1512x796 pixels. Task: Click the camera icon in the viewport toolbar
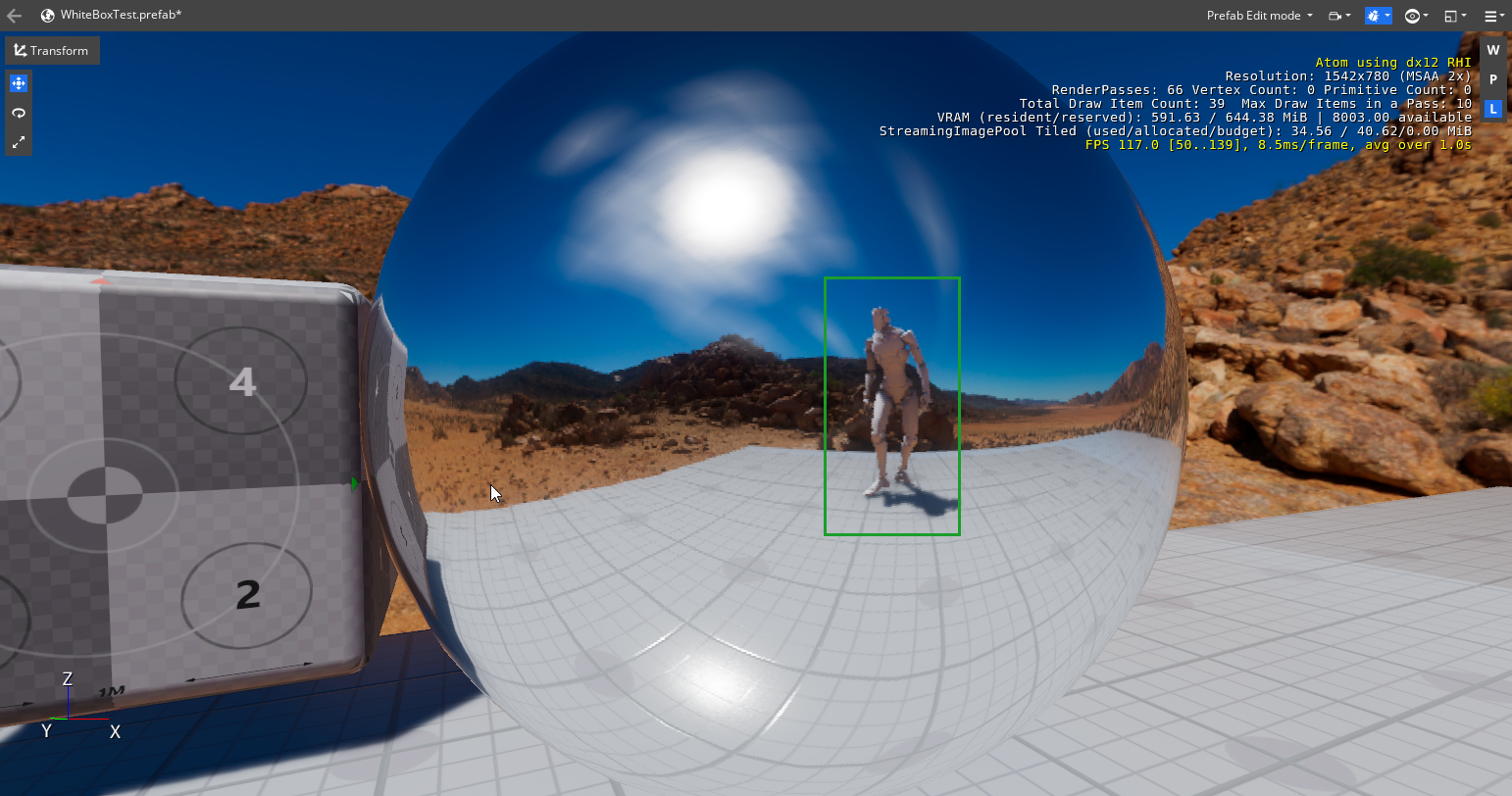point(1336,16)
